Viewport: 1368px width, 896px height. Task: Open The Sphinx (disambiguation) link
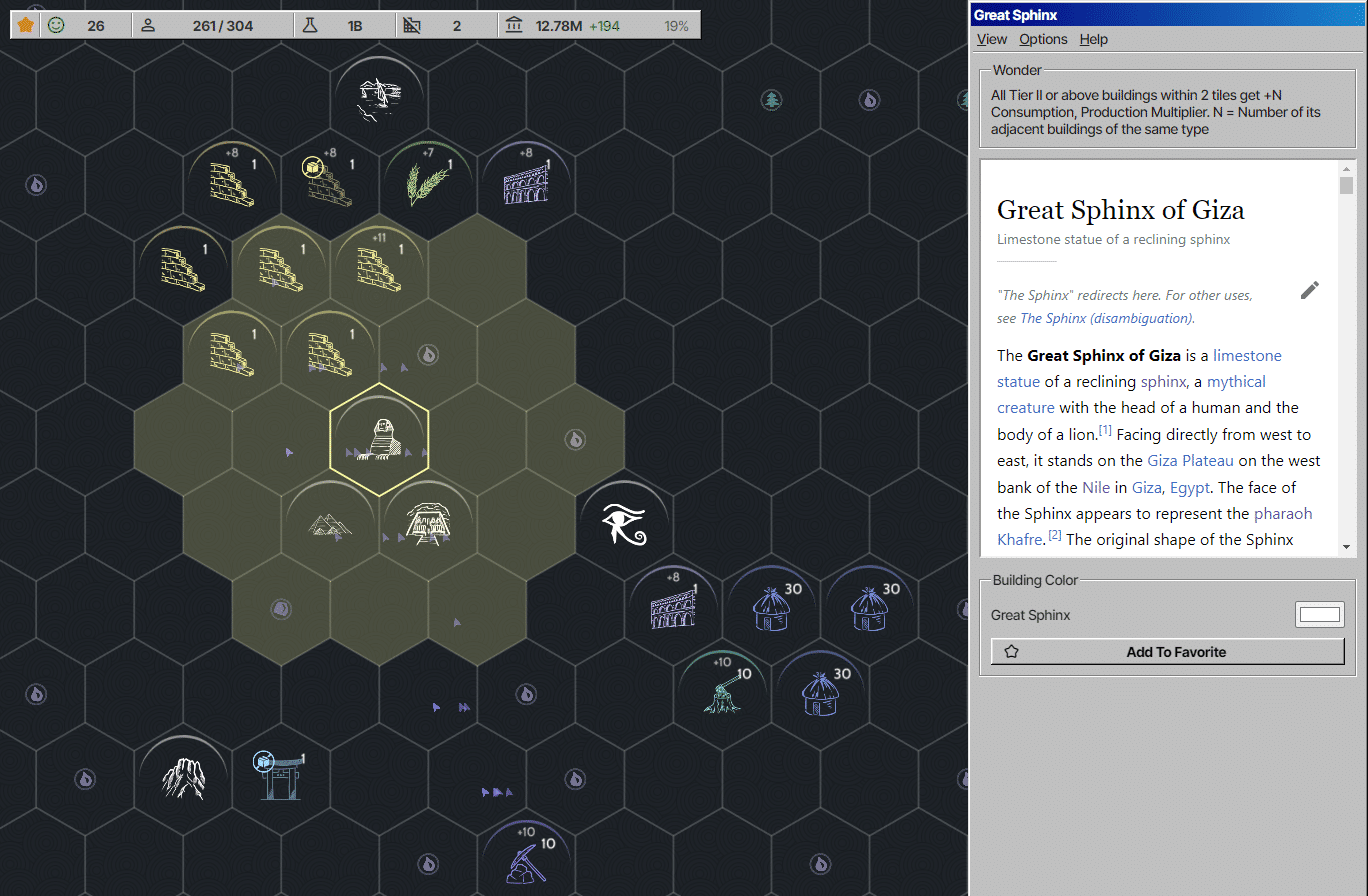click(1106, 318)
